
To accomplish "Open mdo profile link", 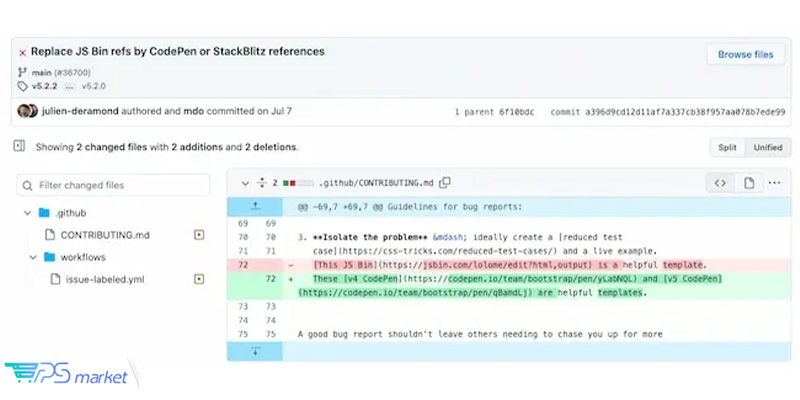I will tap(194, 111).
